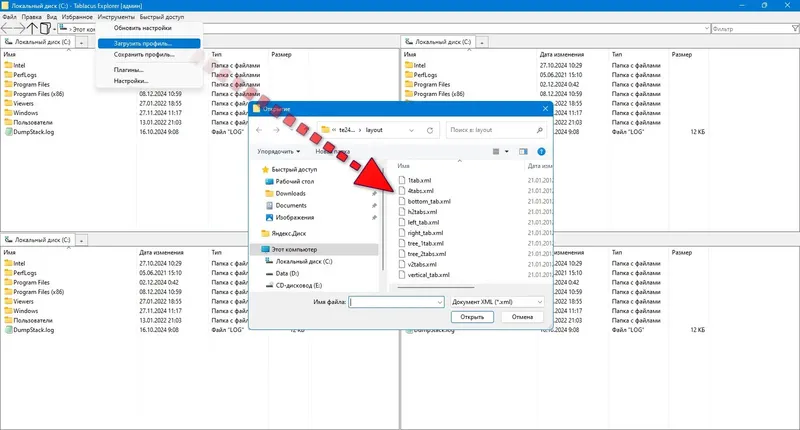Screen dimensions: 800x430
Task: Open the dialog help icon
Action: (541, 151)
